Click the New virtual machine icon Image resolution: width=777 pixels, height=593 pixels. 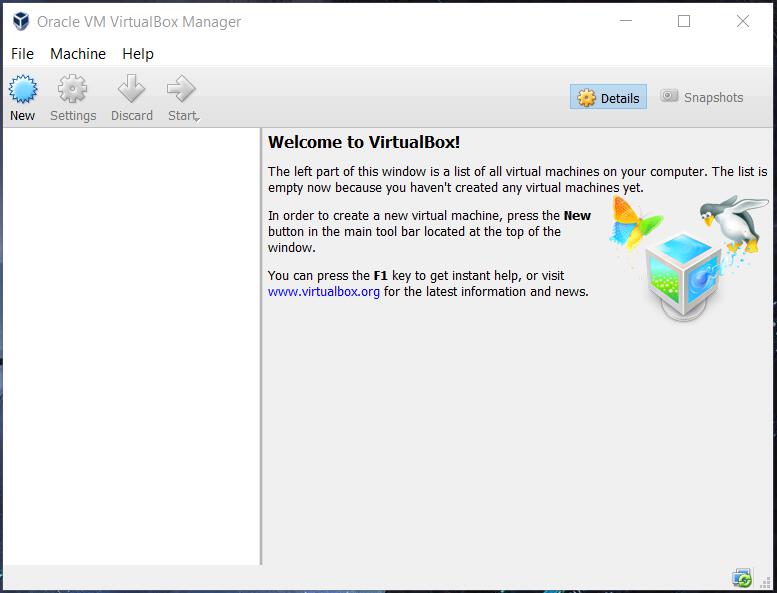pos(23,89)
